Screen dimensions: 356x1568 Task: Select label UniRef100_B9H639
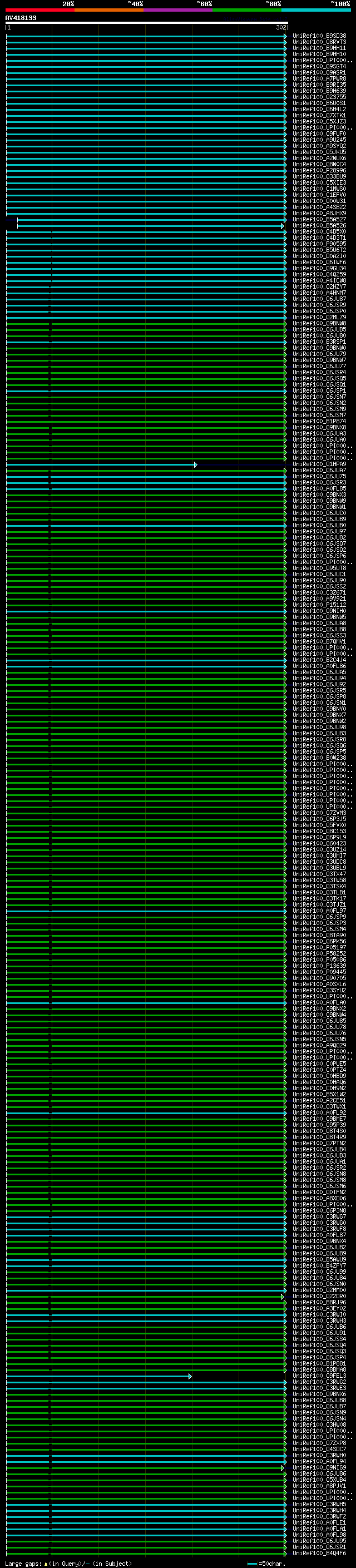tap(319, 91)
